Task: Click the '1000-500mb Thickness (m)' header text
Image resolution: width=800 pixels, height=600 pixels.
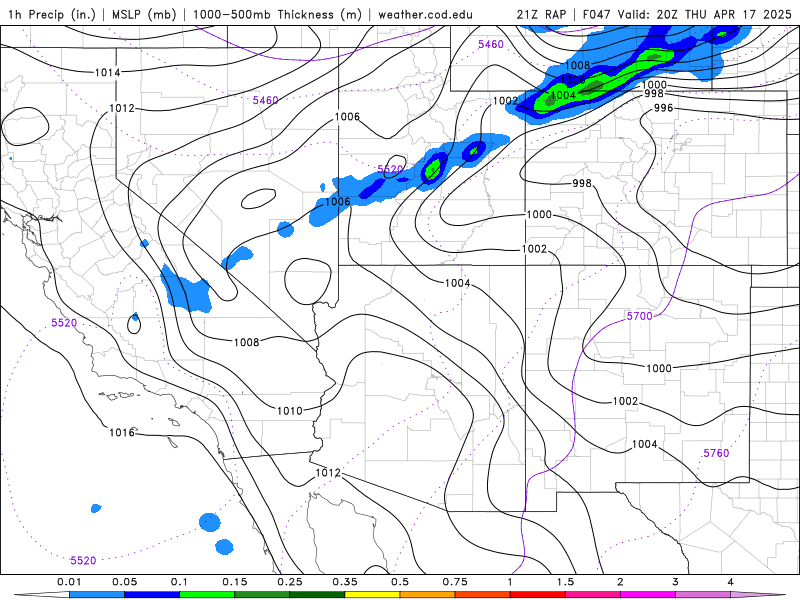Action: click(x=277, y=14)
